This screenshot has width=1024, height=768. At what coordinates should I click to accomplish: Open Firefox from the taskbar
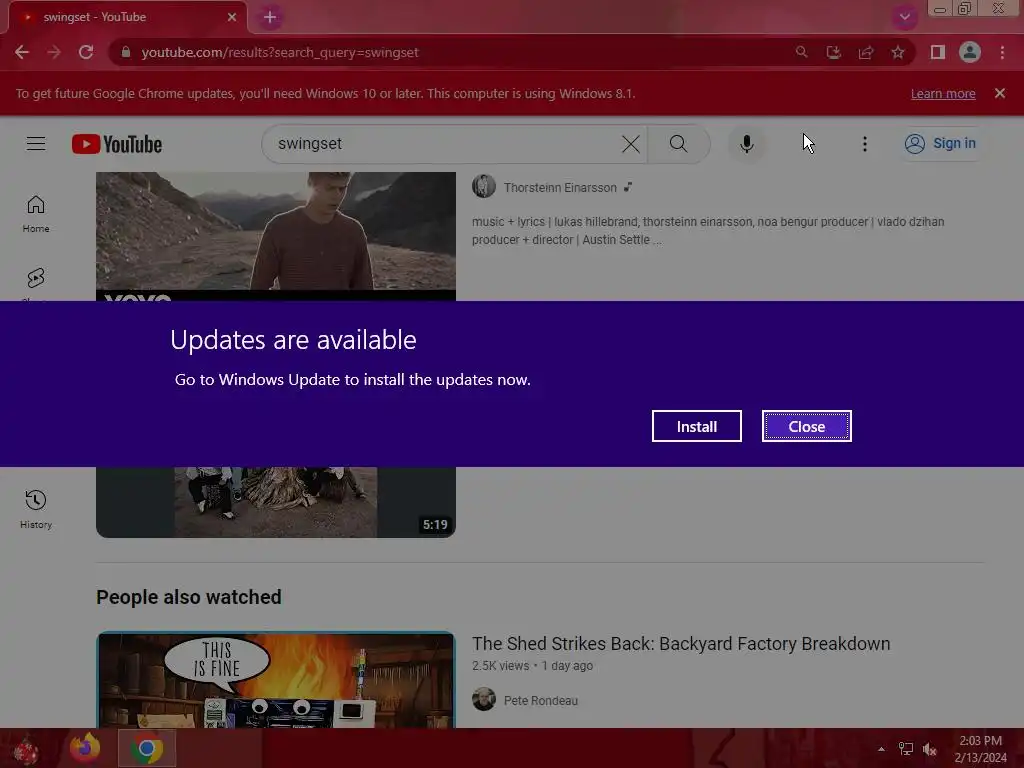[86, 748]
